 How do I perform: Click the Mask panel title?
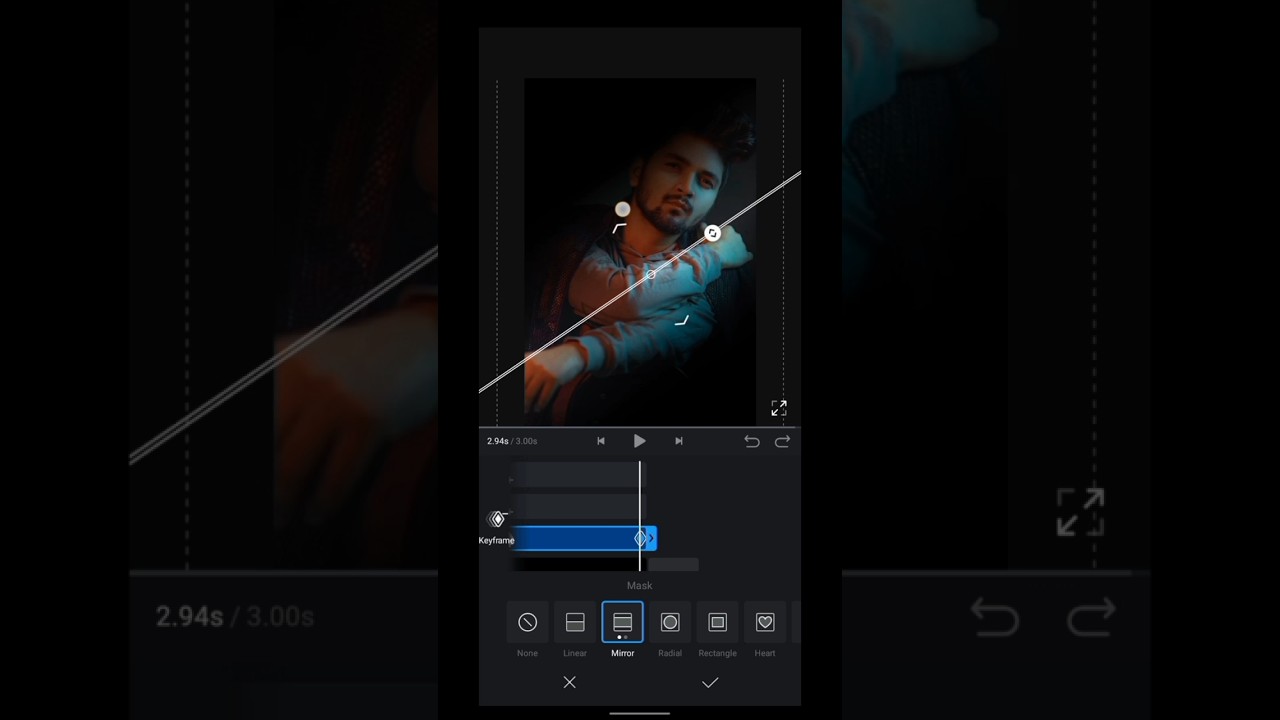639,586
